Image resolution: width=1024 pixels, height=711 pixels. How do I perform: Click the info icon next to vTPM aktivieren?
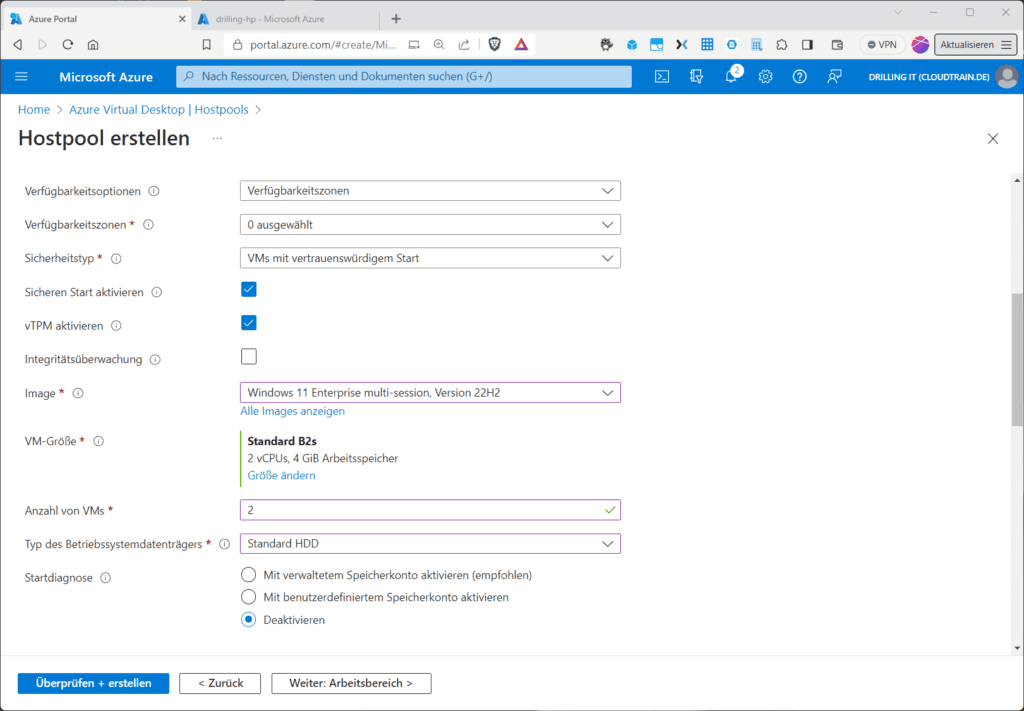(116, 325)
